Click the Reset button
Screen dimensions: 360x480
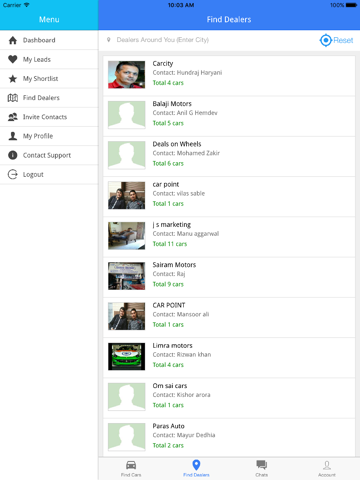(x=343, y=40)
